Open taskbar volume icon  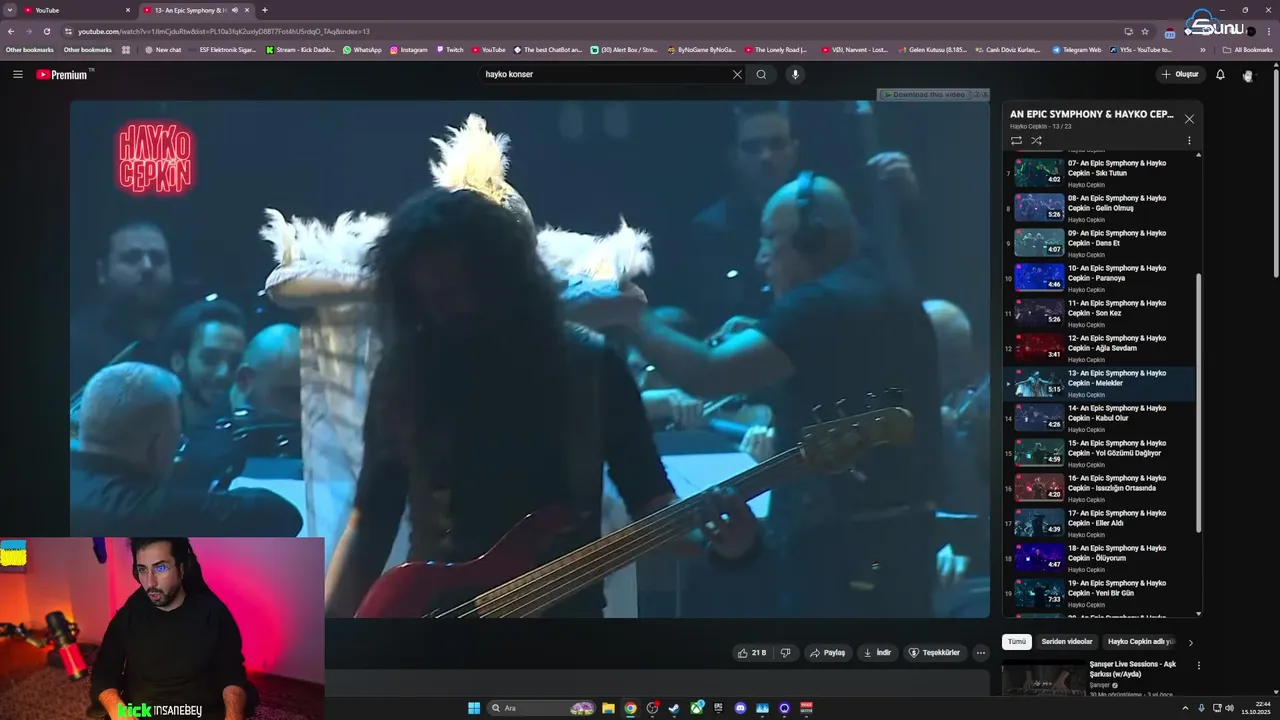(1230, 708)
